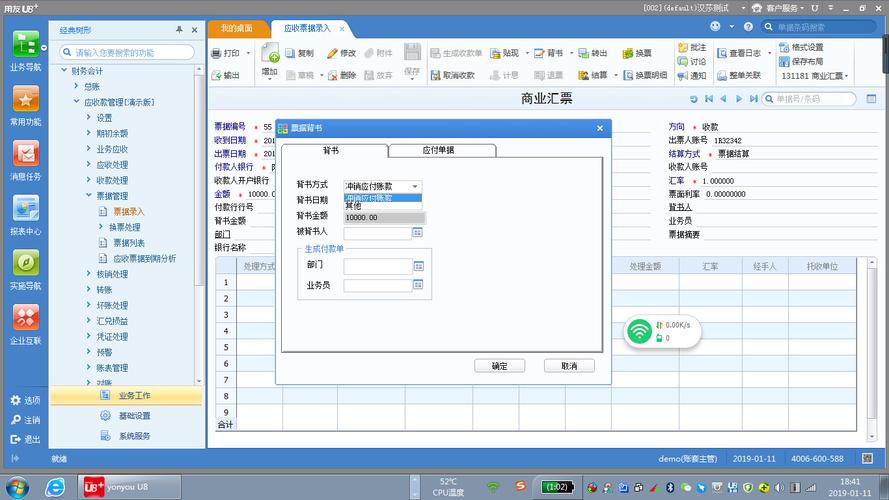Collapse the 财务会计 tree node
The image size is (889, 500).
point(64,70)
